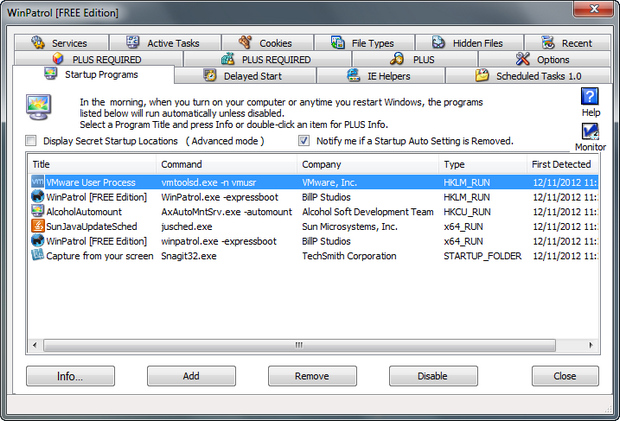This screenshot has height=421, width=620.
Task: Click the Monitor checkmark icon
Action: [x=590, y=132]
